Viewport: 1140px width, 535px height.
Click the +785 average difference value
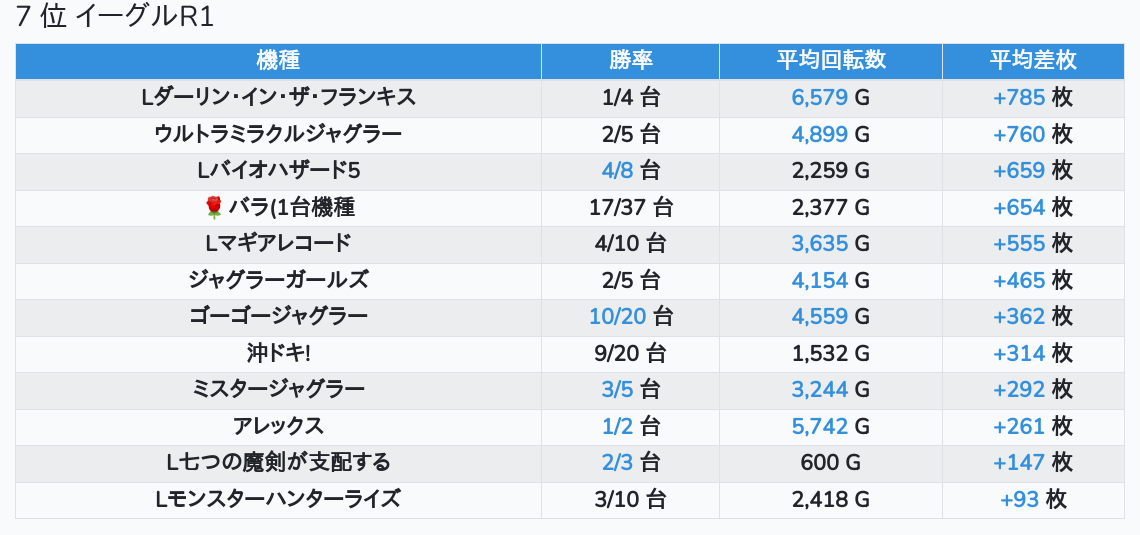(x=1019, y=97)
